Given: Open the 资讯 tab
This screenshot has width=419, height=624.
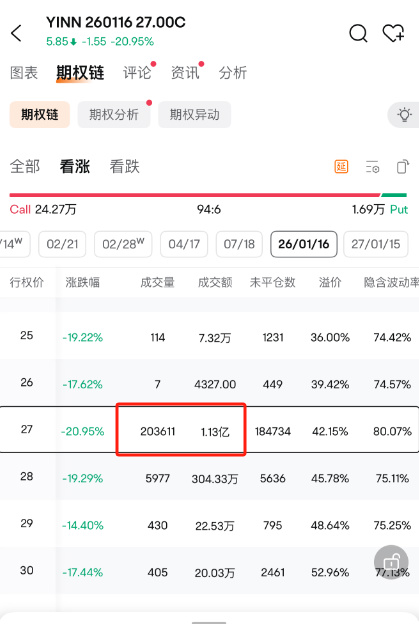Looking at the screenshot, I should [x=185, y=73].
